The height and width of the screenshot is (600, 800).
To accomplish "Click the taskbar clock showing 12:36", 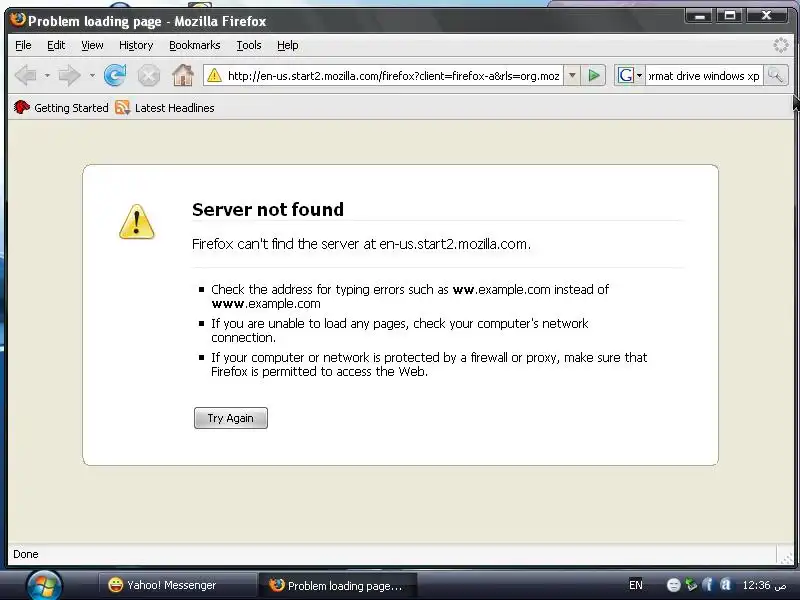I will pos(764,585).
